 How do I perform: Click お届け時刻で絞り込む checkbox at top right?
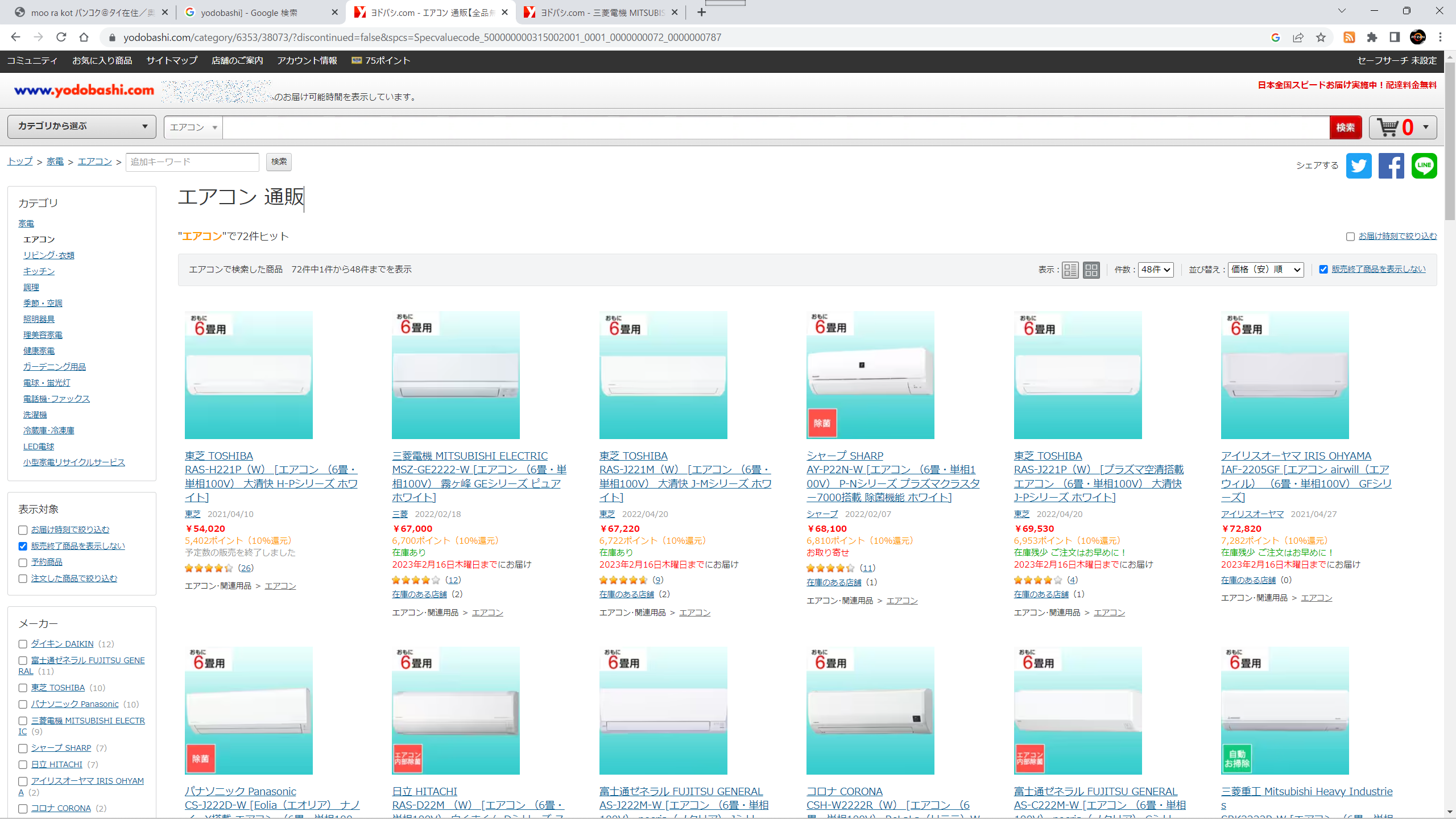(1350, 237)
